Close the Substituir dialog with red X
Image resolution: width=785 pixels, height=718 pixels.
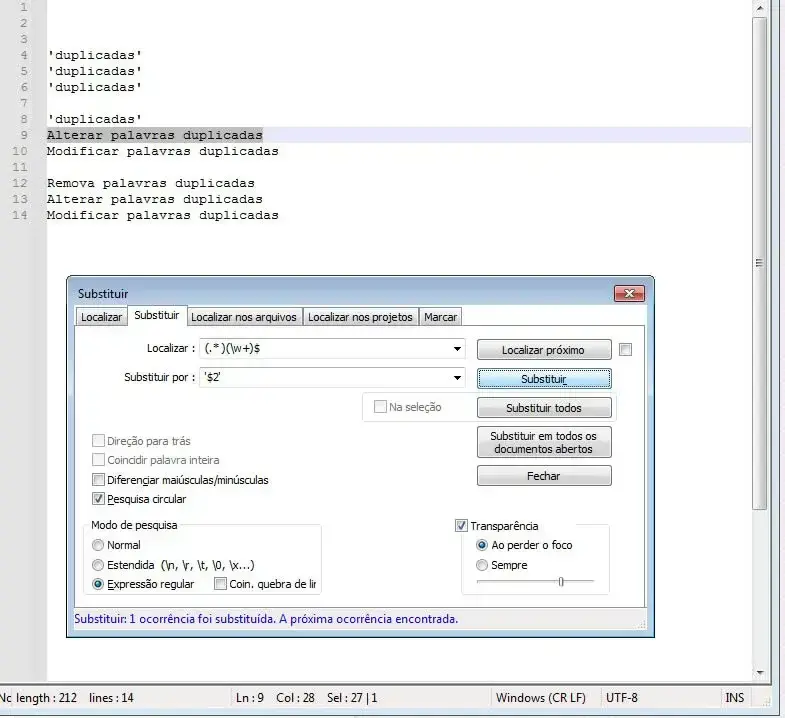tap(629, 293)
